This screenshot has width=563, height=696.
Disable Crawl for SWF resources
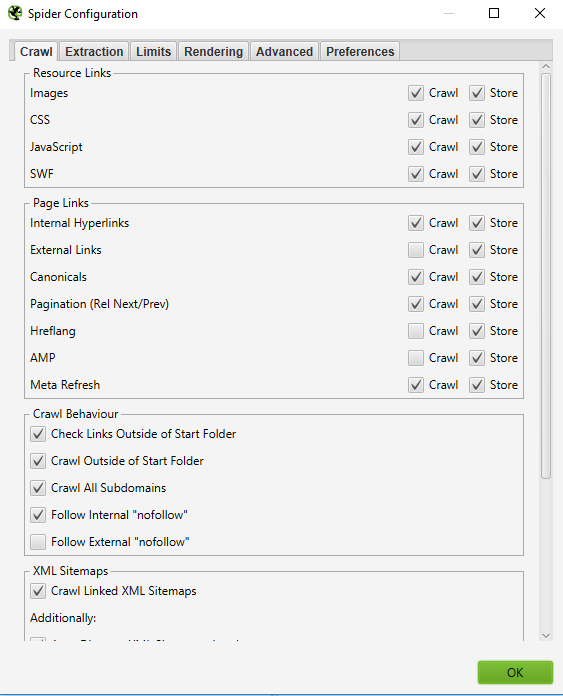point(416,174)
